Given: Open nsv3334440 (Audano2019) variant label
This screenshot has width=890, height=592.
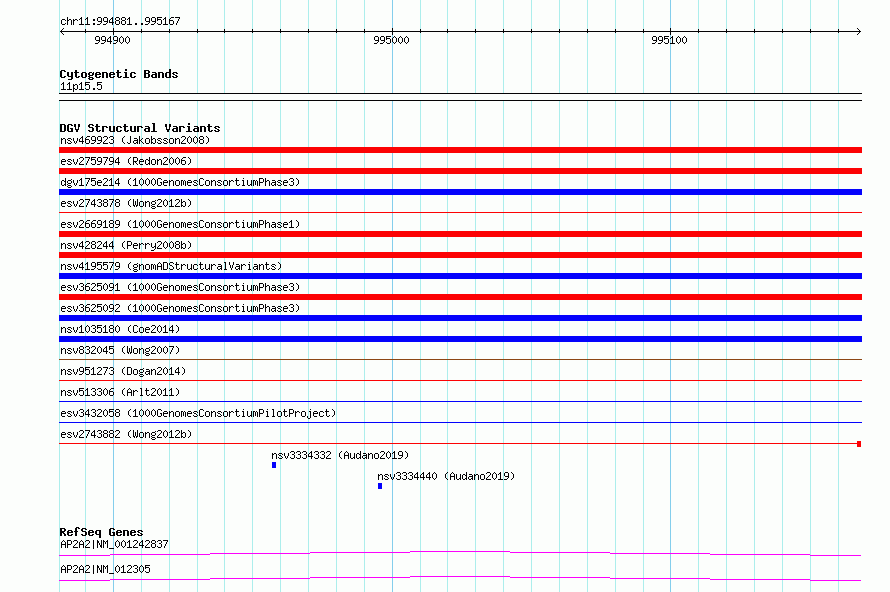Looking at the screenshot, I should click(x=446, y=476).
